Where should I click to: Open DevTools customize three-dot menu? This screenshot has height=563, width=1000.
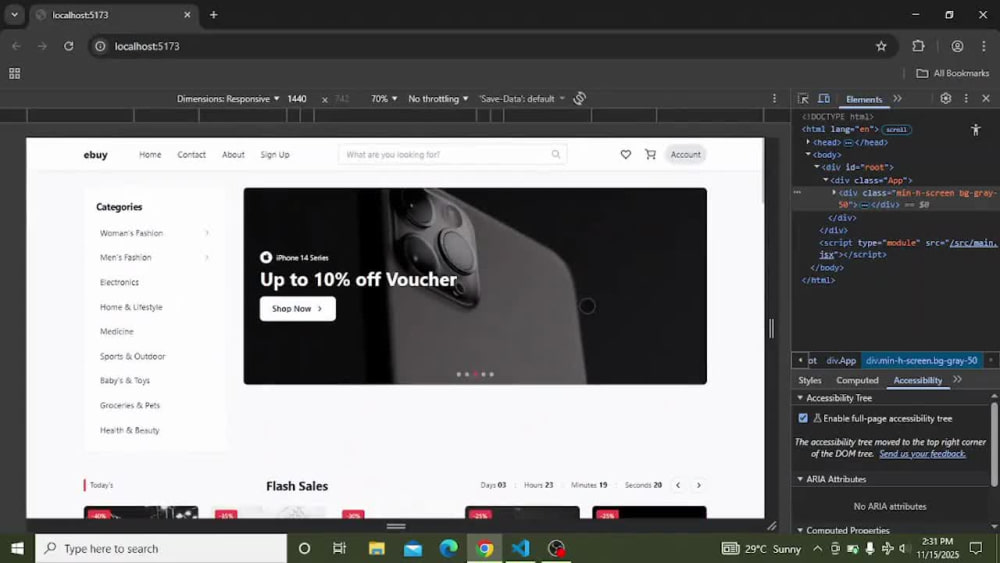[966, 98]
